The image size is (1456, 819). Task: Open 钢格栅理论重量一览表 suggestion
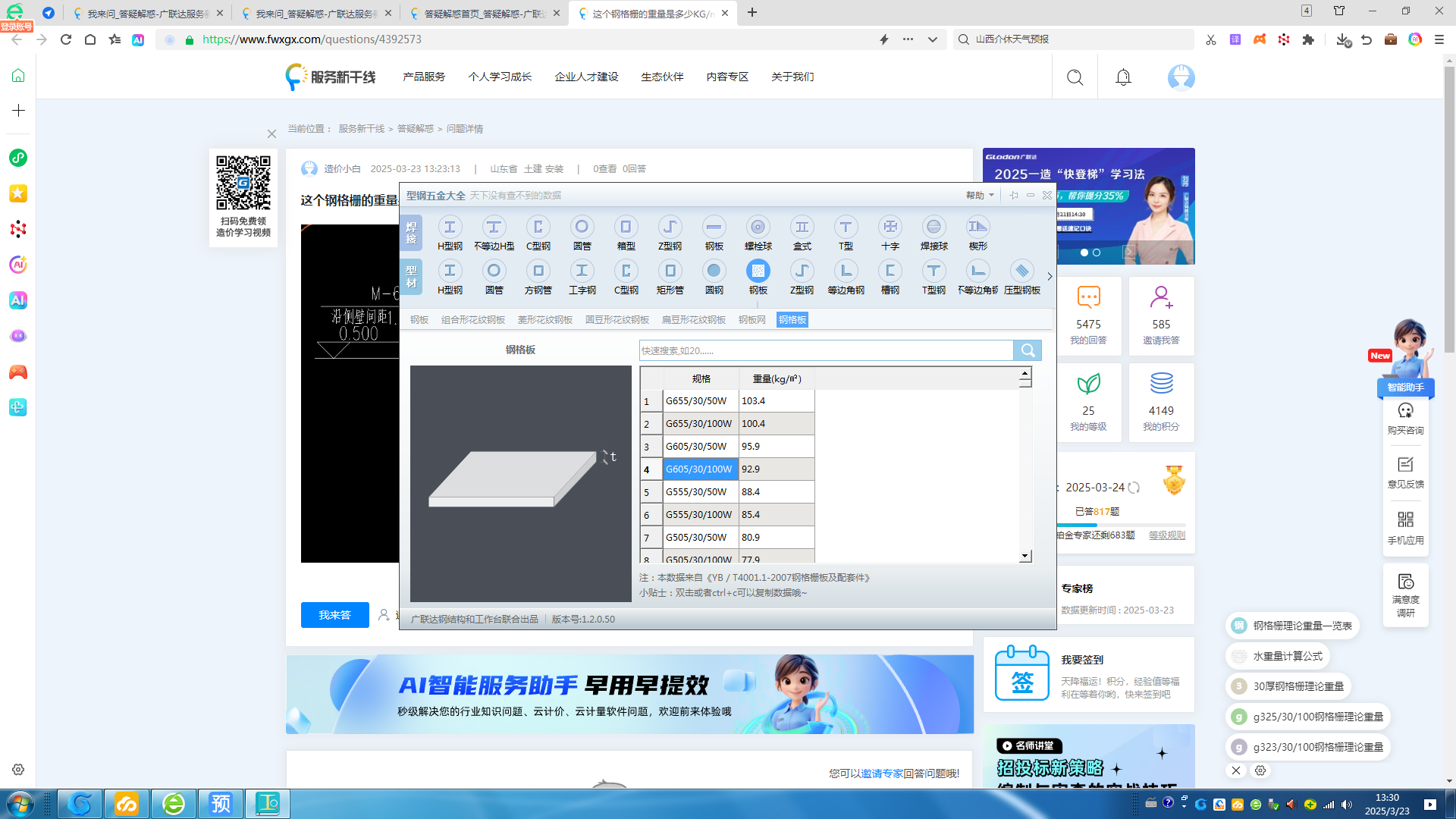pos(1292,626)
